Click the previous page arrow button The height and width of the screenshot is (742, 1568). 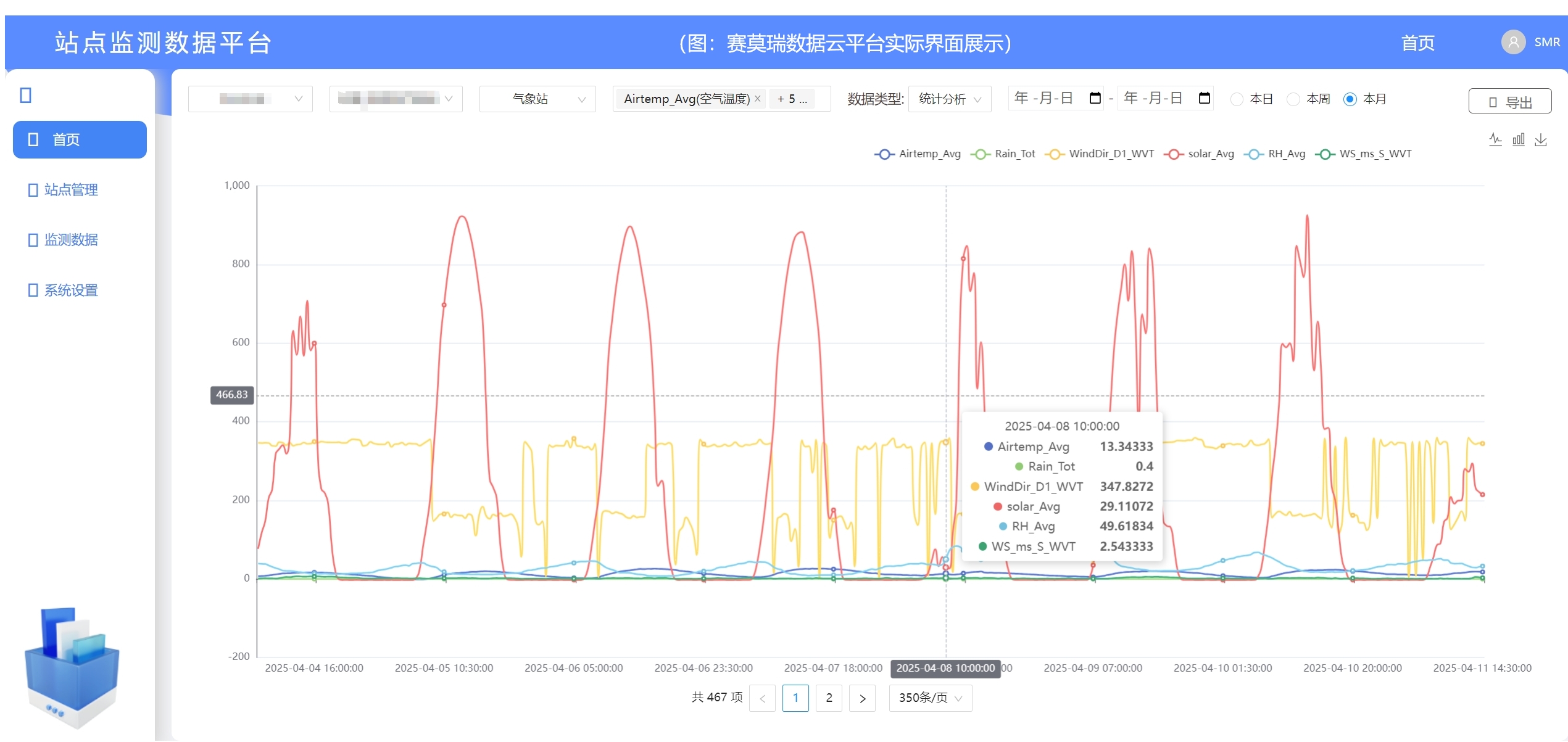coord(762,698)
